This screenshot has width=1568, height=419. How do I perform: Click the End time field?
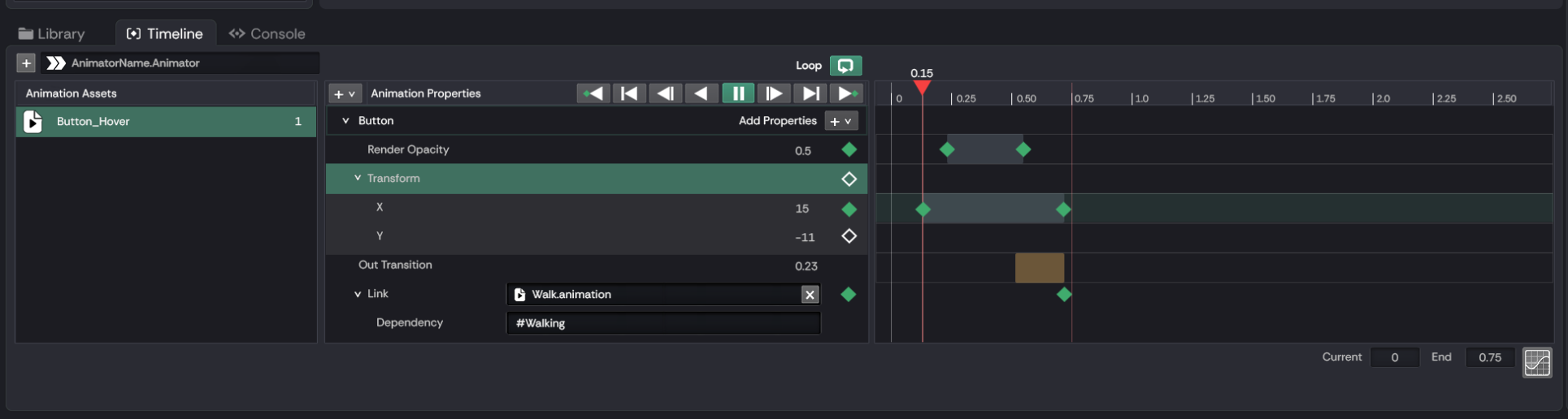pos(1490,357)
